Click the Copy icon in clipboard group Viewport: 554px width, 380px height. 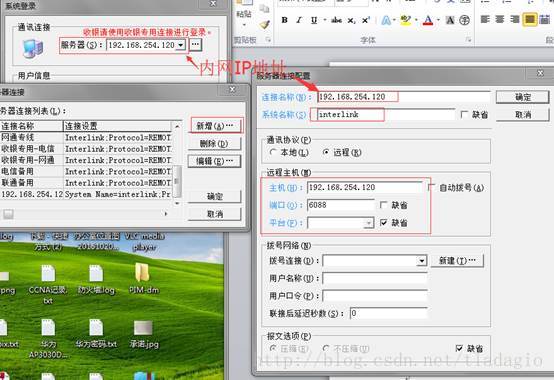tap(264, 8)
